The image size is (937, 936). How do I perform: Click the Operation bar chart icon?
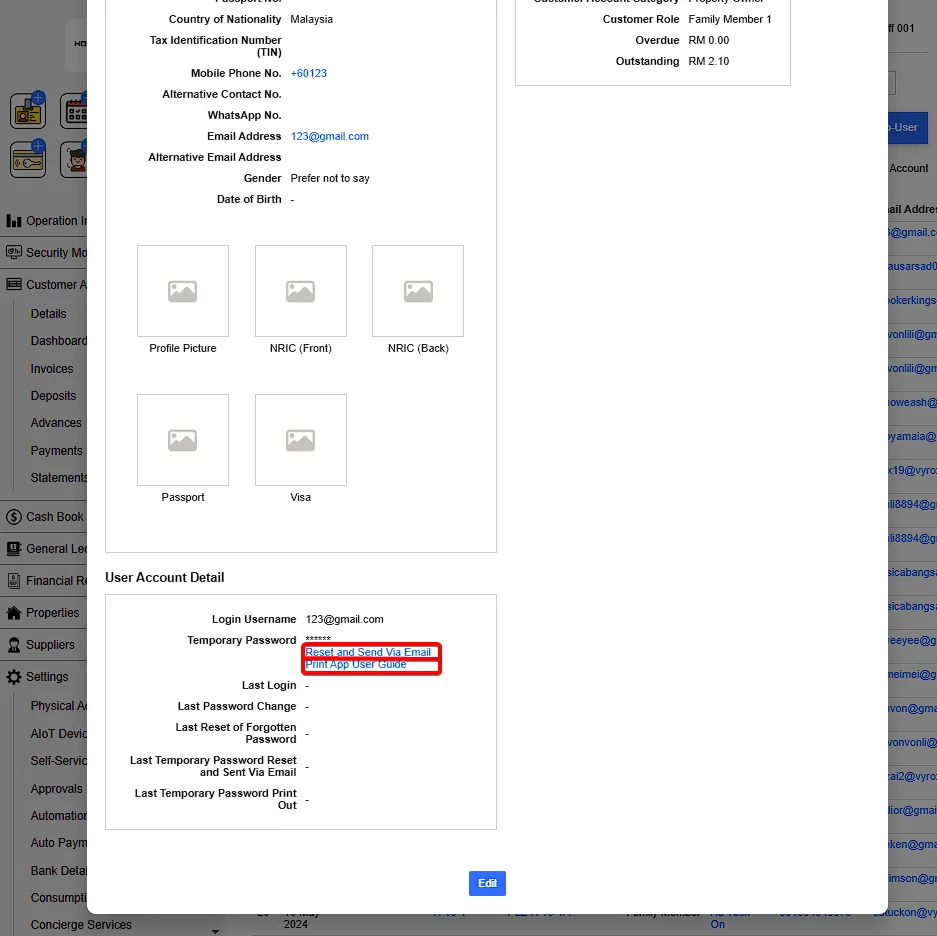(14, 221)
